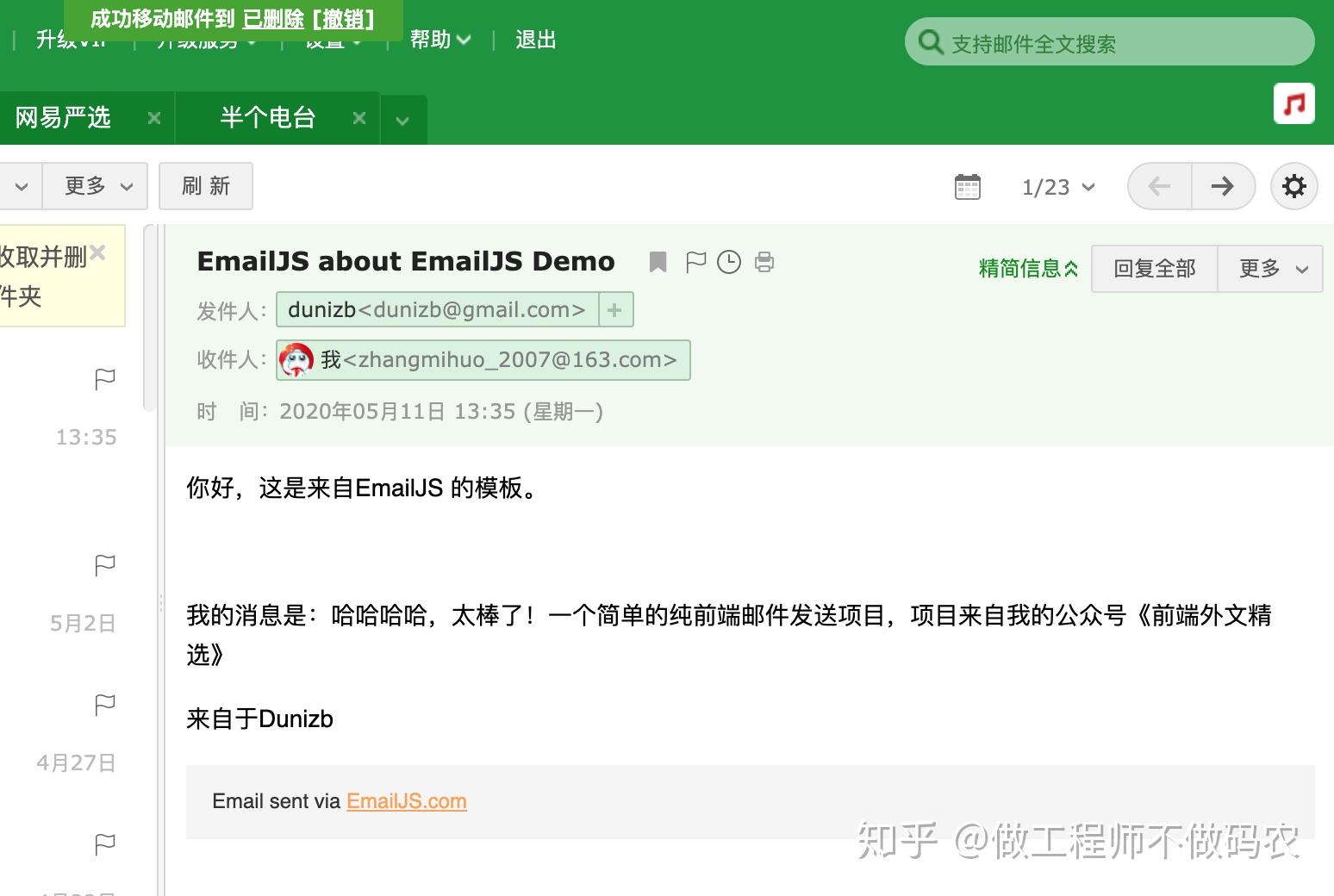Select 退出 in the top menu
Viewport: 1334px width, 896px height.
(534, 39)
